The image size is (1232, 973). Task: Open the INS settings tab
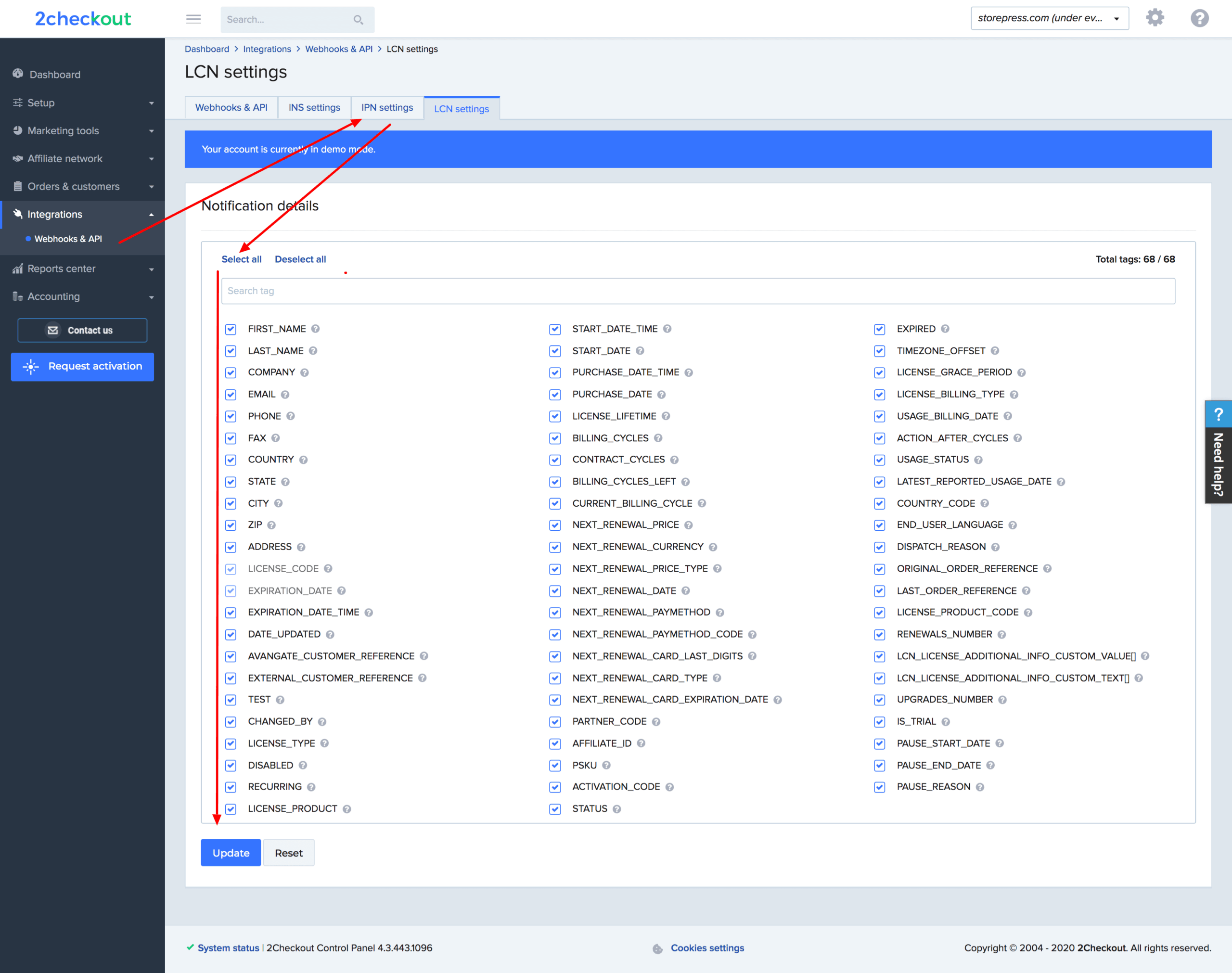click(314, 107)
